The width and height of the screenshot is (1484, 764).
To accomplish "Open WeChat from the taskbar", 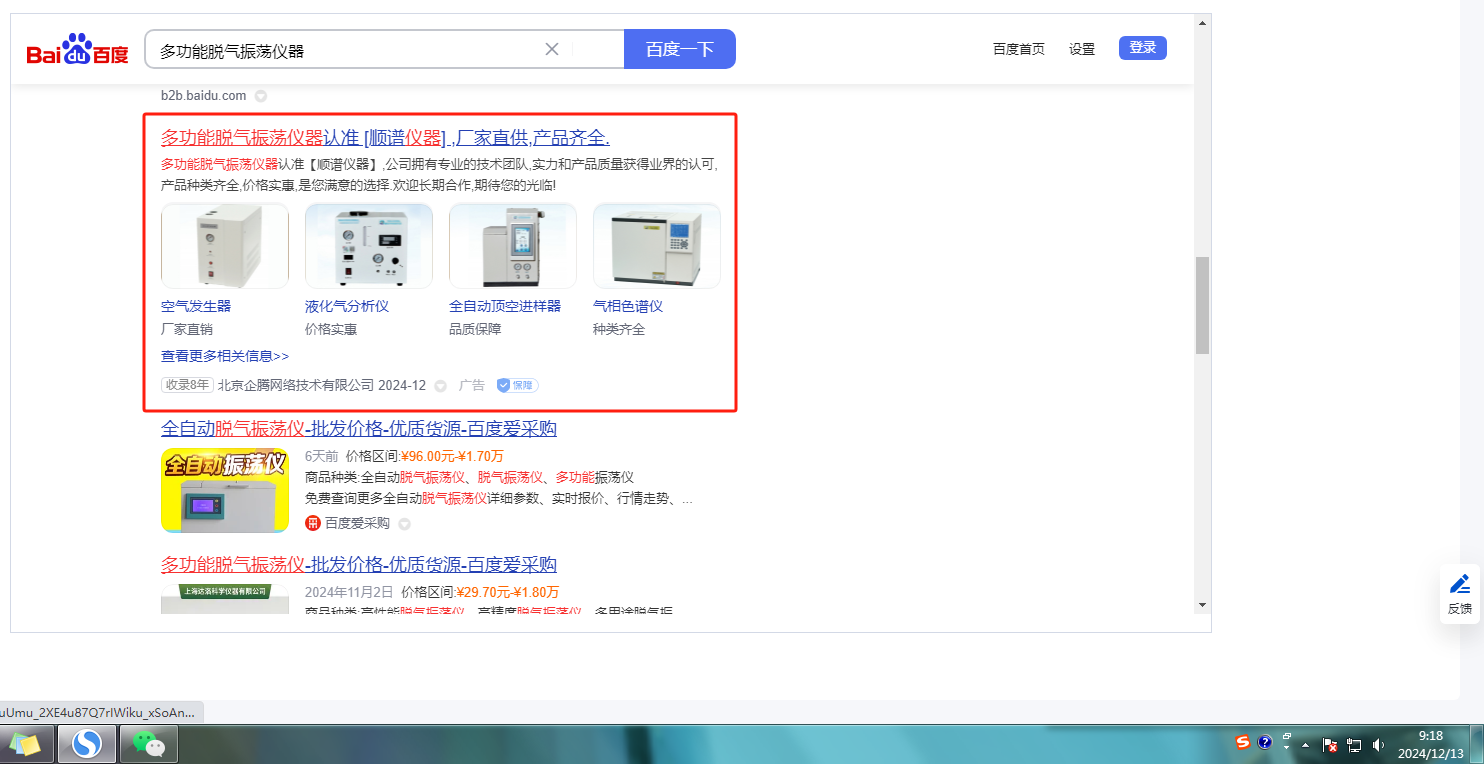I will point(149,744).
